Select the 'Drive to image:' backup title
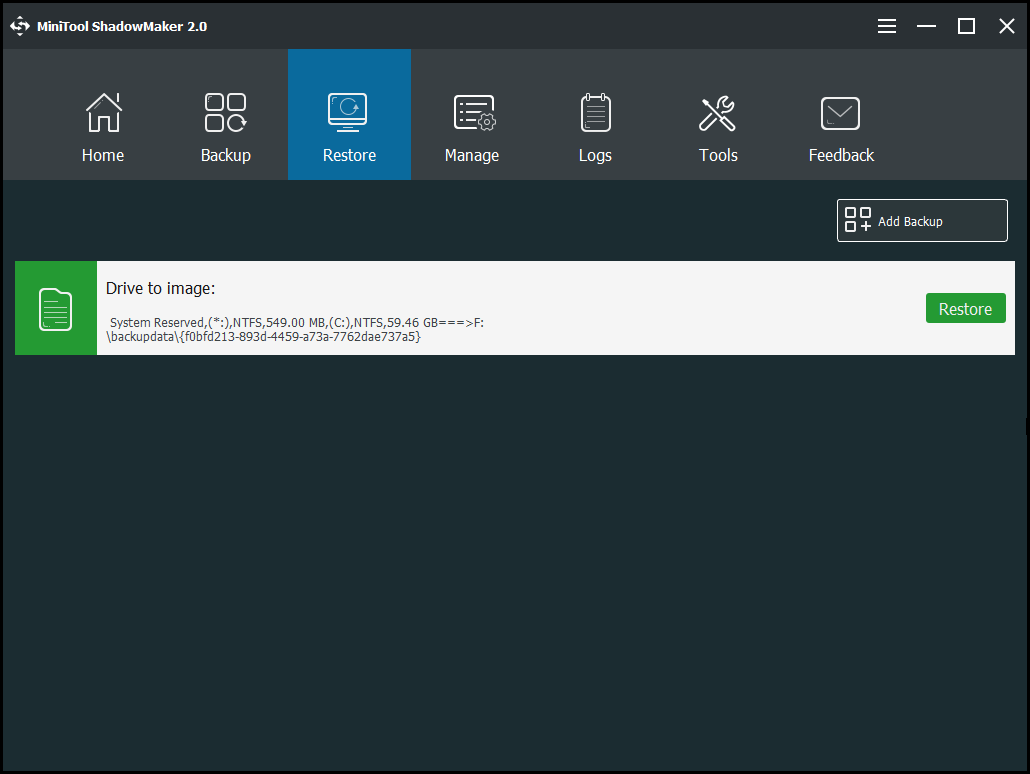 click(161, 289)
